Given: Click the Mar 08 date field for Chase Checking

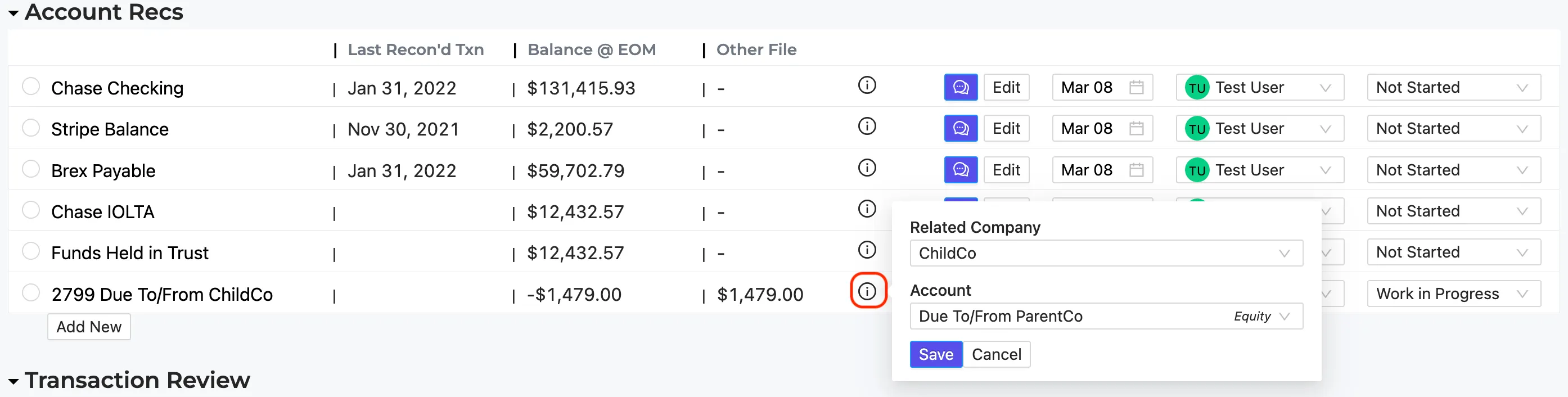Looking at the screenshot, I should coord(1102,87).
